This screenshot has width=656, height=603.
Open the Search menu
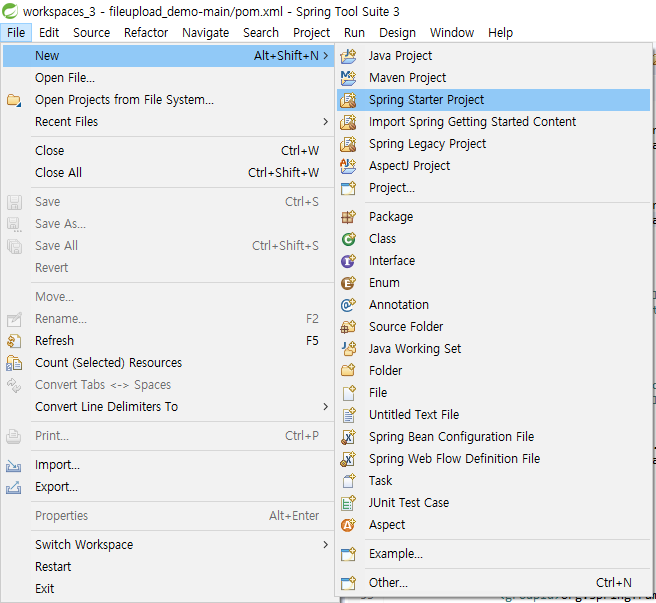click(261, 33)
